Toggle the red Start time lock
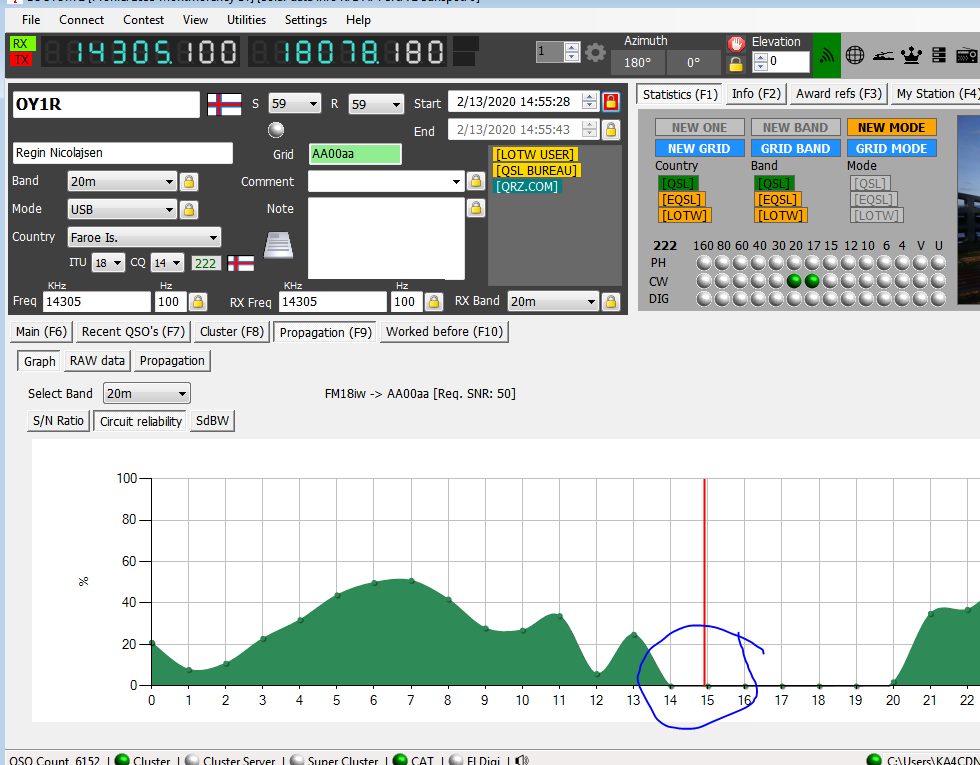This screenshot has height=765, width=980. [x=611, y=102]
